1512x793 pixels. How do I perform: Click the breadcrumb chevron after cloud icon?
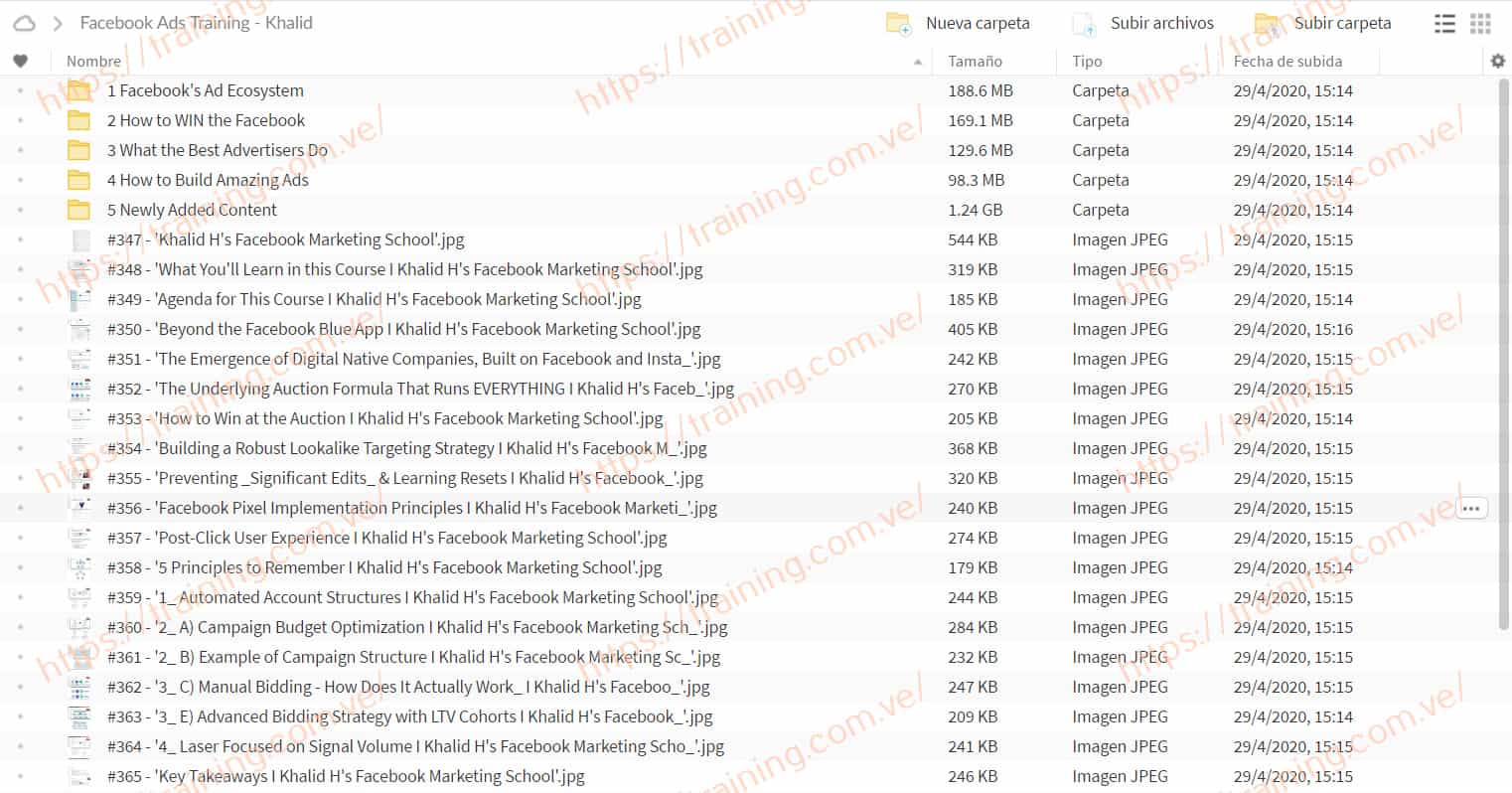coord(58,23)
